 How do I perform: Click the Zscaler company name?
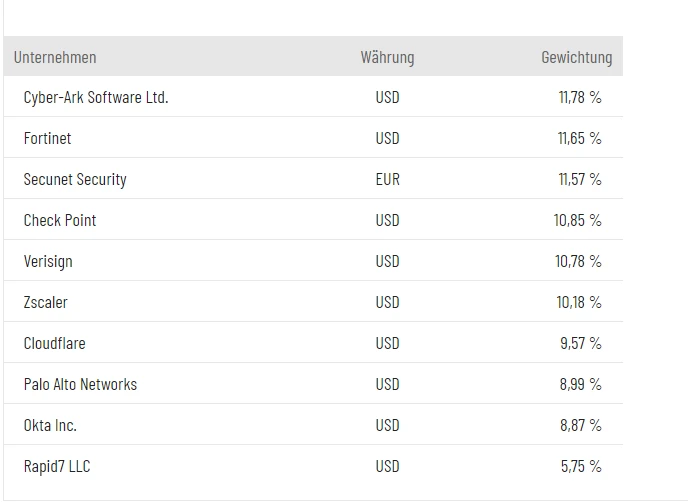coord(46,302)
